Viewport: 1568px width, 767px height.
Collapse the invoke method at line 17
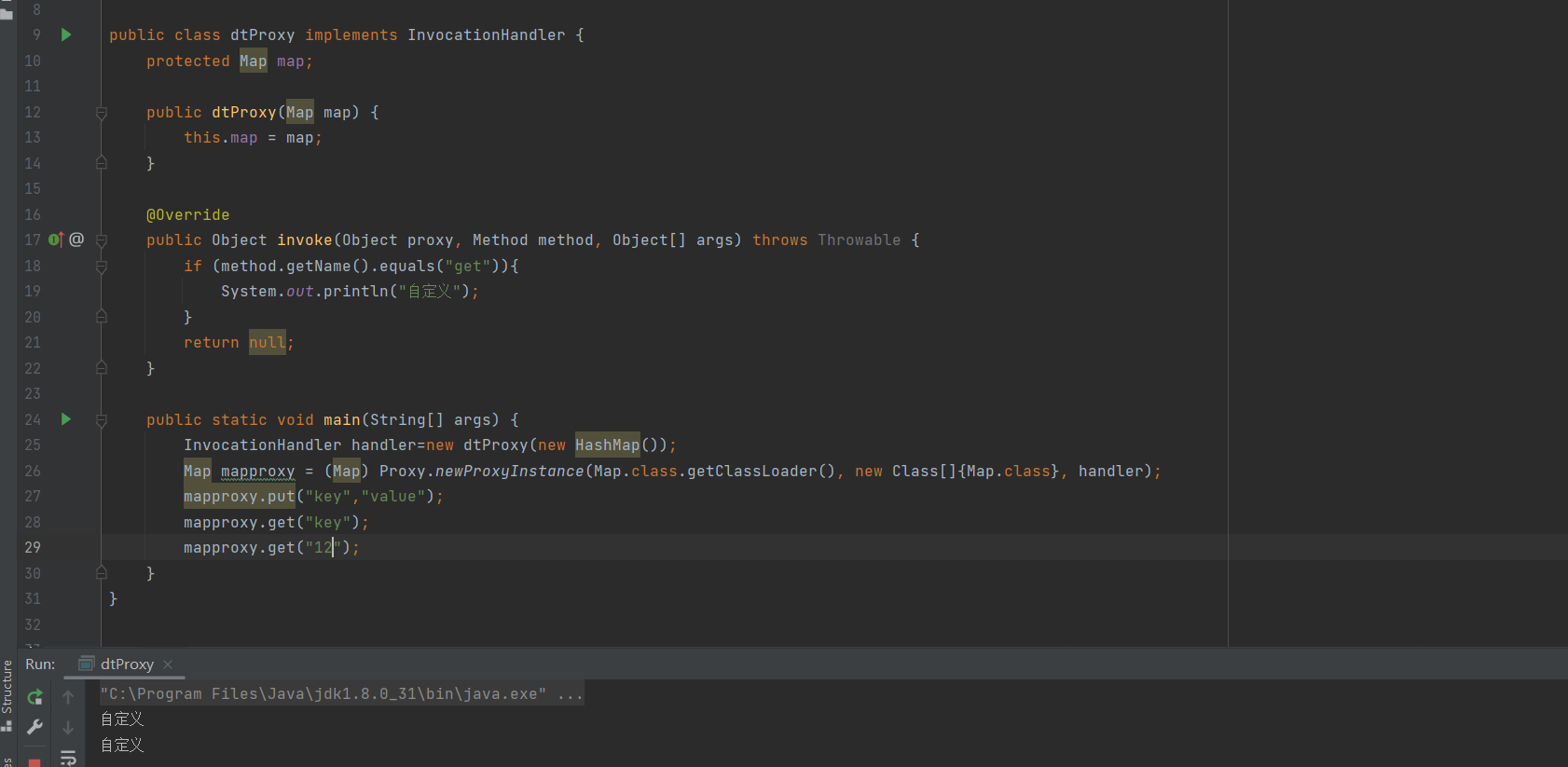coord(102,240)
